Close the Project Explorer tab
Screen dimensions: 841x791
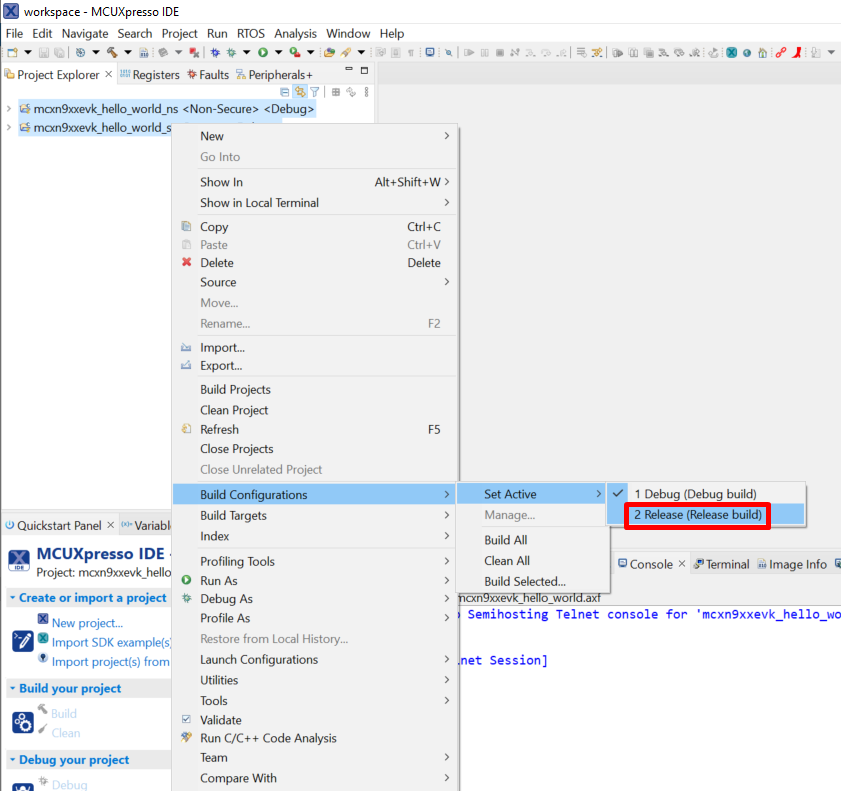[x=109, y=75]
